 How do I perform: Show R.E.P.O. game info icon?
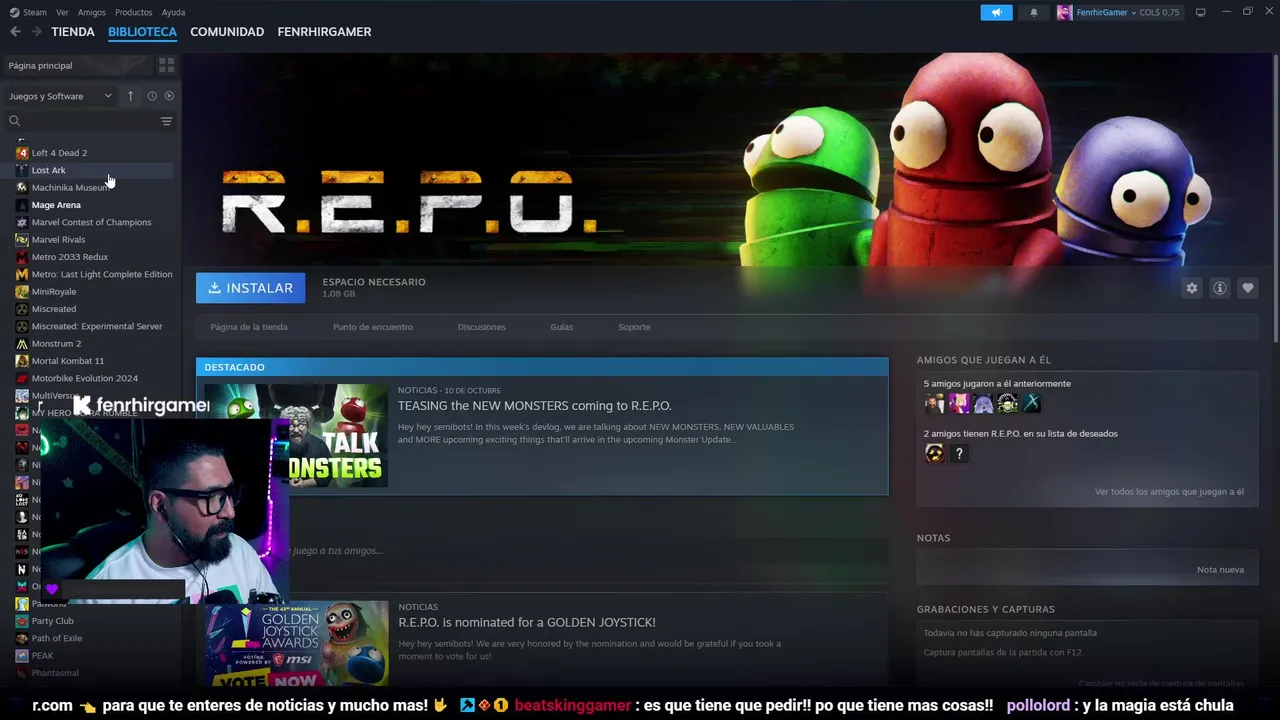click(x=1219, y=288)
